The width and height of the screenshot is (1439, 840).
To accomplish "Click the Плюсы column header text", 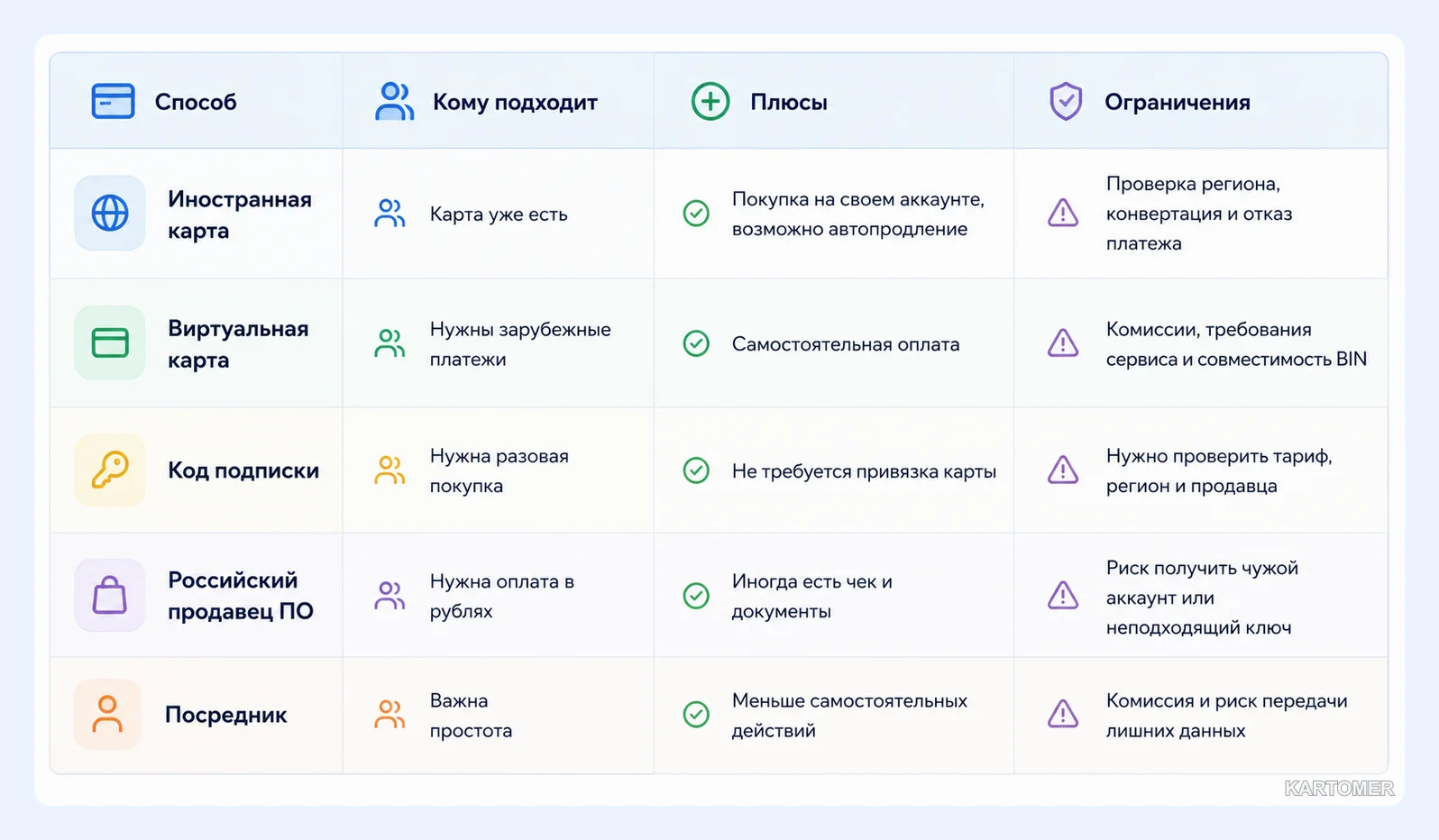I will pyautogui.click(x=789, y=102).
